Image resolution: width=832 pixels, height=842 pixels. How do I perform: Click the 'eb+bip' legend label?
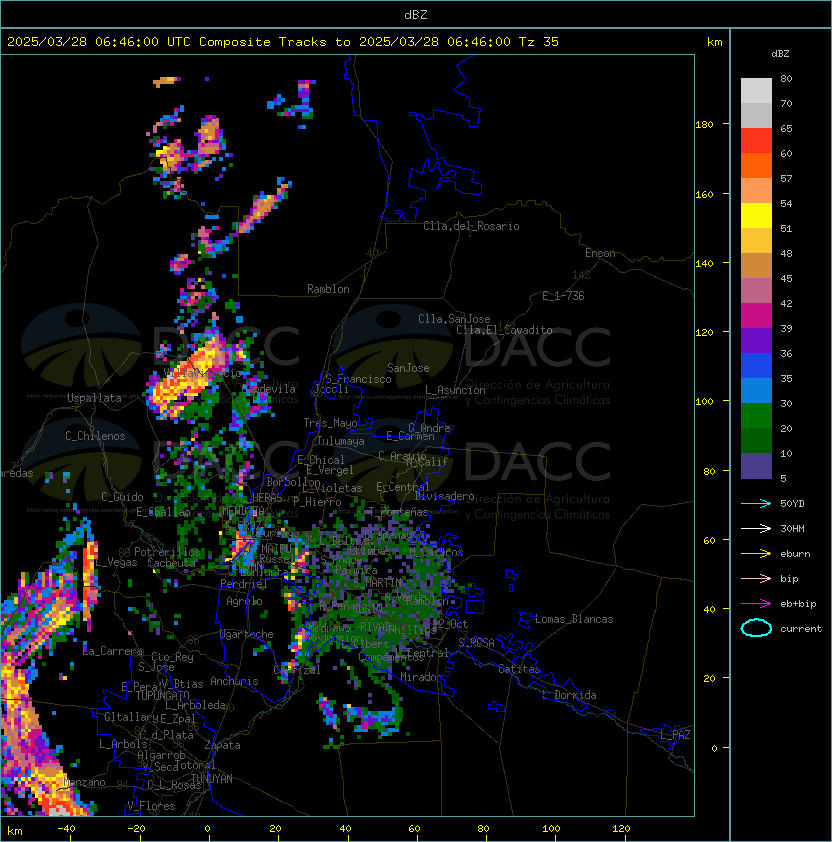tap(798, 604)
